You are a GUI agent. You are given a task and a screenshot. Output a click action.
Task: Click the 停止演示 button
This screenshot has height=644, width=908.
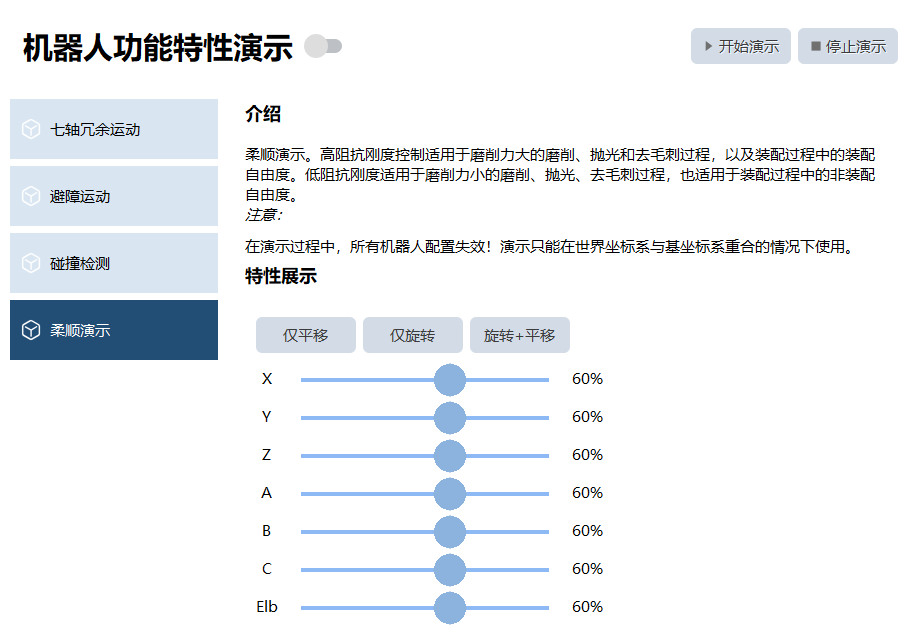click(x=848, y=46)
